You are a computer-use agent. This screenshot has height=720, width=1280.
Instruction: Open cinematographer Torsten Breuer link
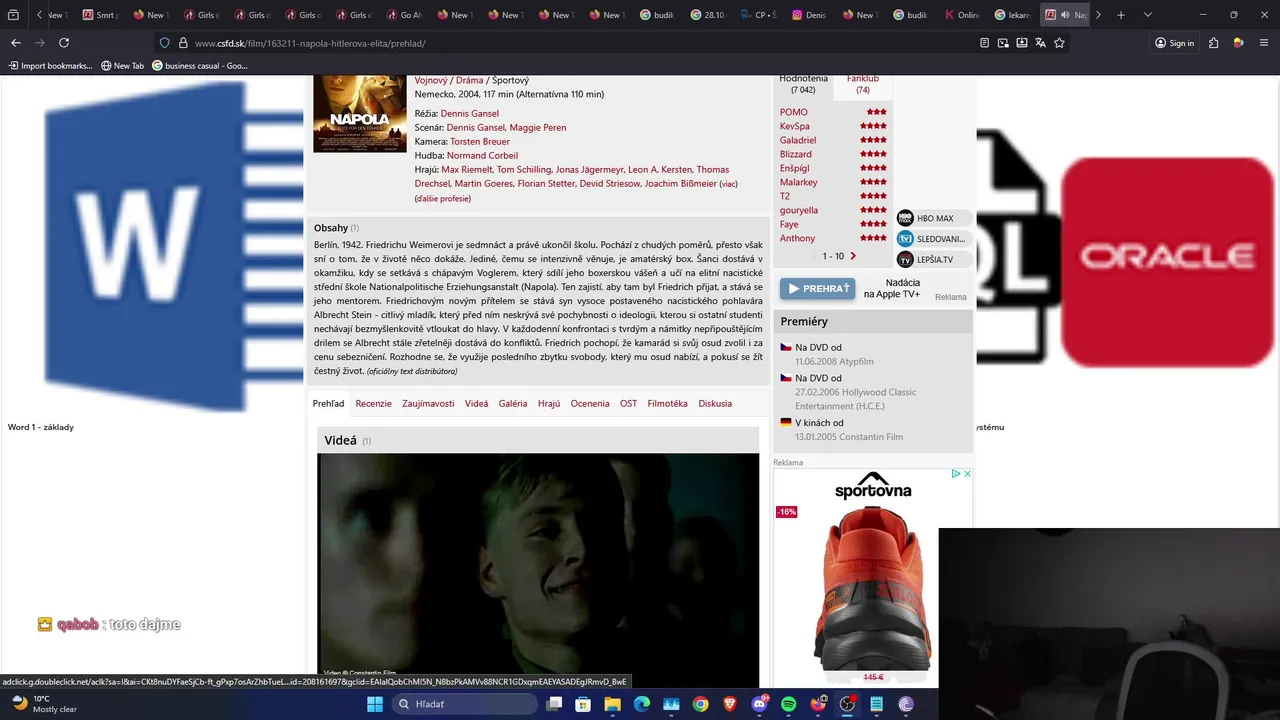point(480,141)
